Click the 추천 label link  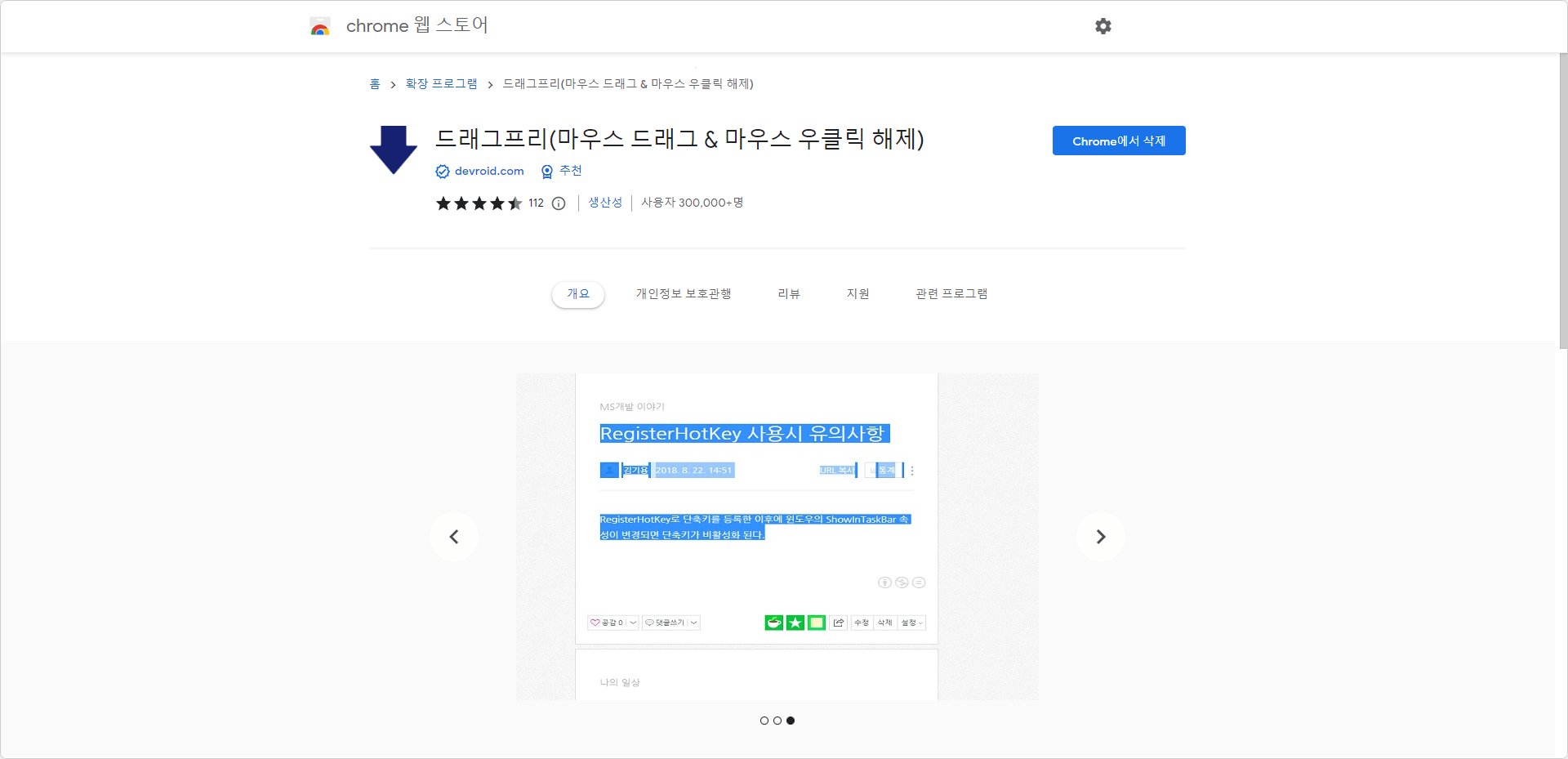[571, 171]
